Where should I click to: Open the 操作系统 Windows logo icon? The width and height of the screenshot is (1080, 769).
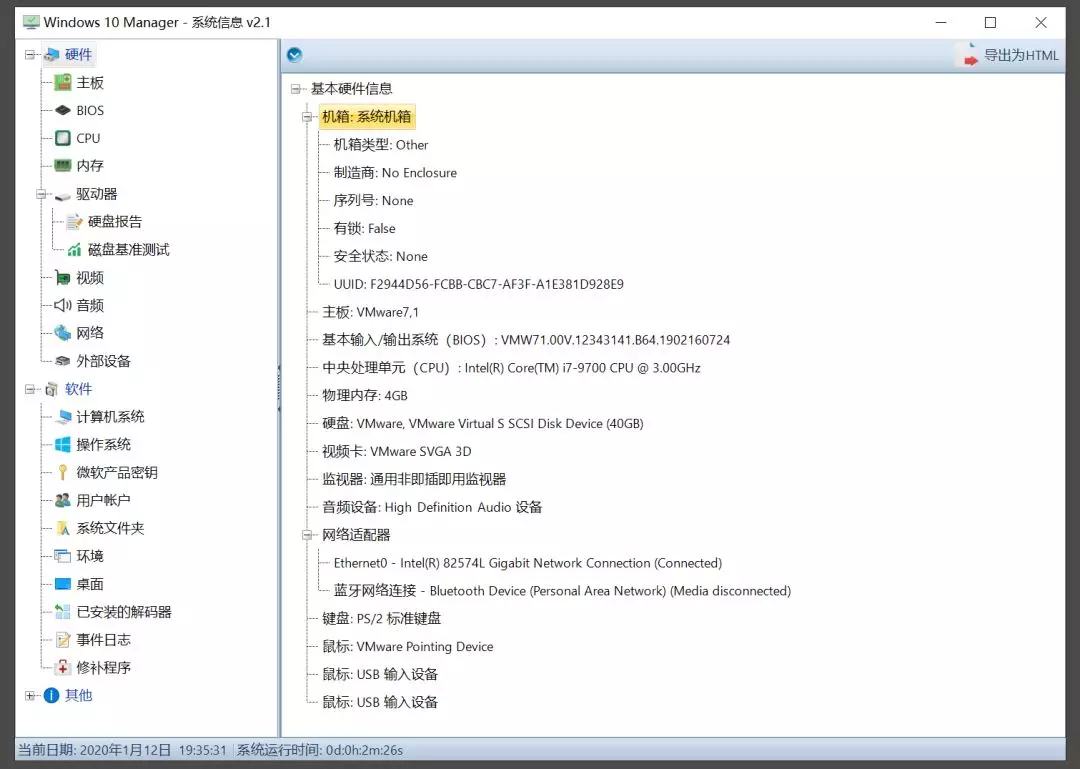tap(63, 444)
